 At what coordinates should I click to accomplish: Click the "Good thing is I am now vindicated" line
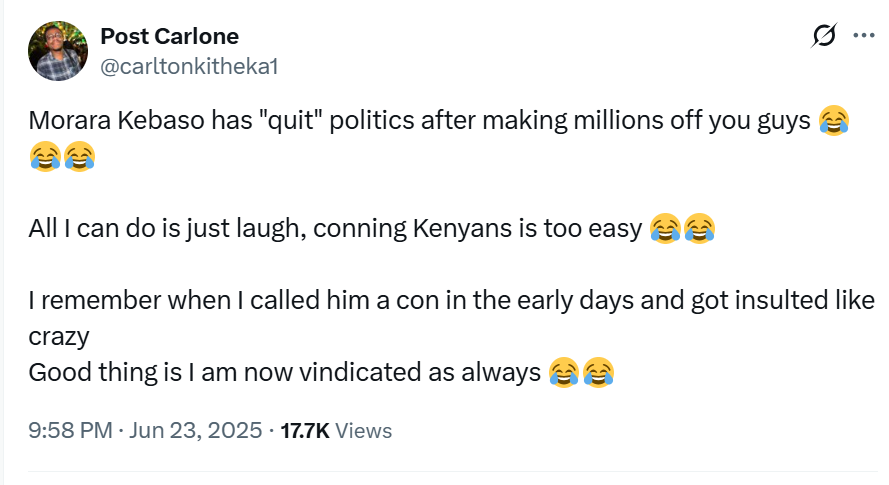point(280,373)
